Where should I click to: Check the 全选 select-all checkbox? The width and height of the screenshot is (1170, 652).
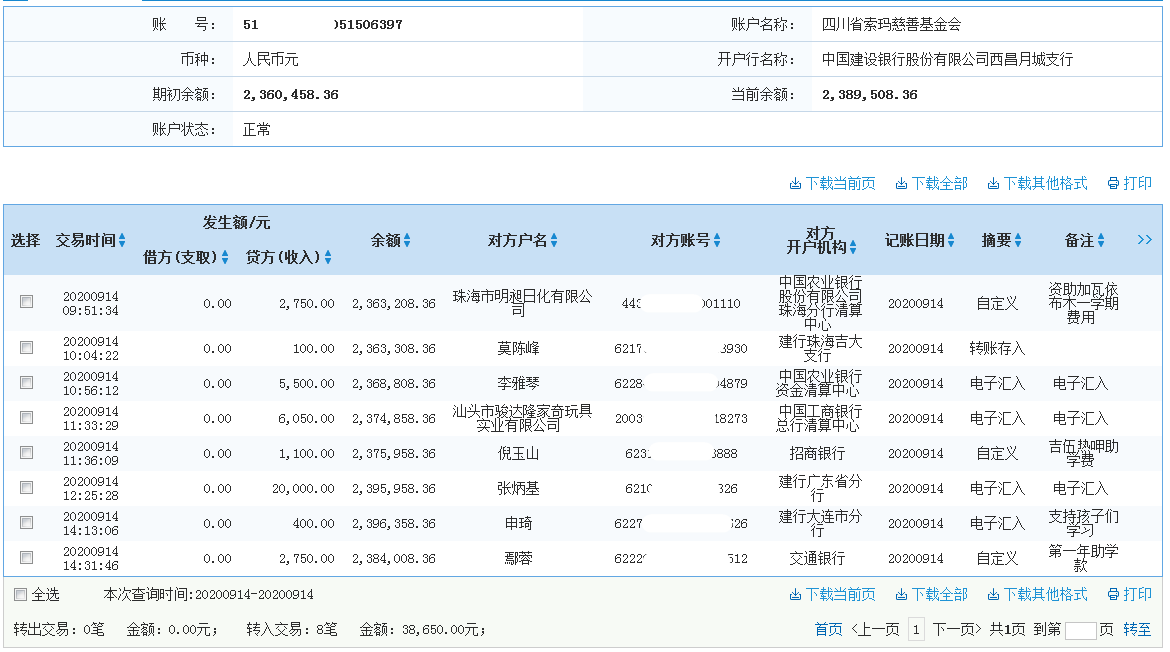click(20, 593)
